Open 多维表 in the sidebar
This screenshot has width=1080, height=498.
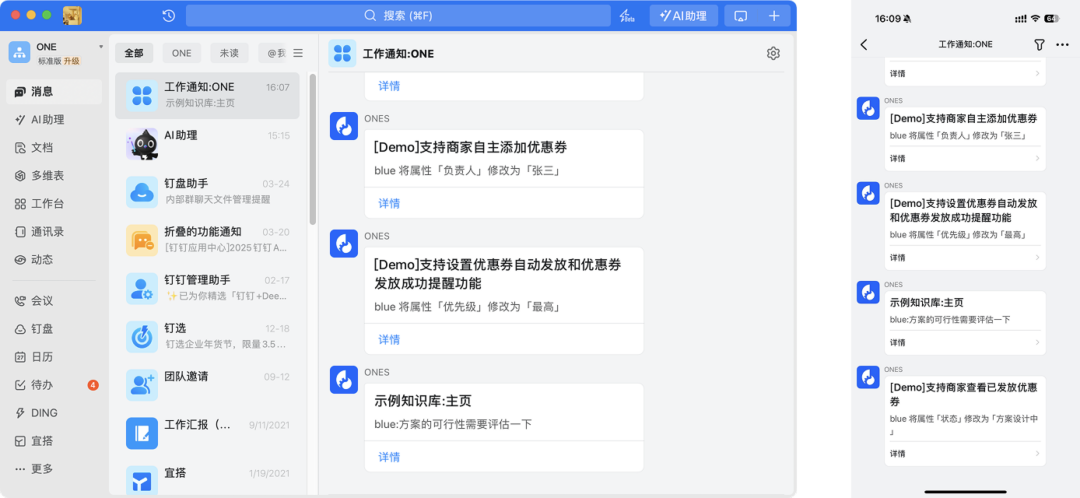click(x=54, y=176)
